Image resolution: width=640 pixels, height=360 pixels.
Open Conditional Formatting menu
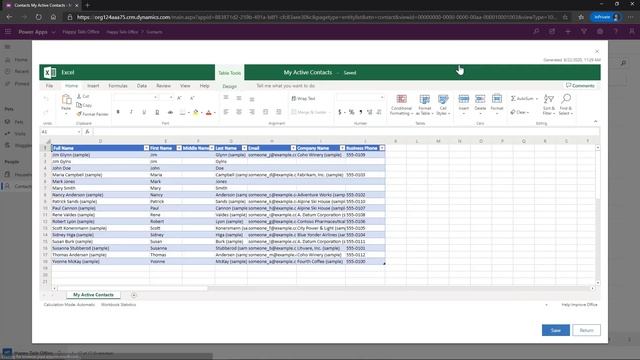click(x=401, y=104)
